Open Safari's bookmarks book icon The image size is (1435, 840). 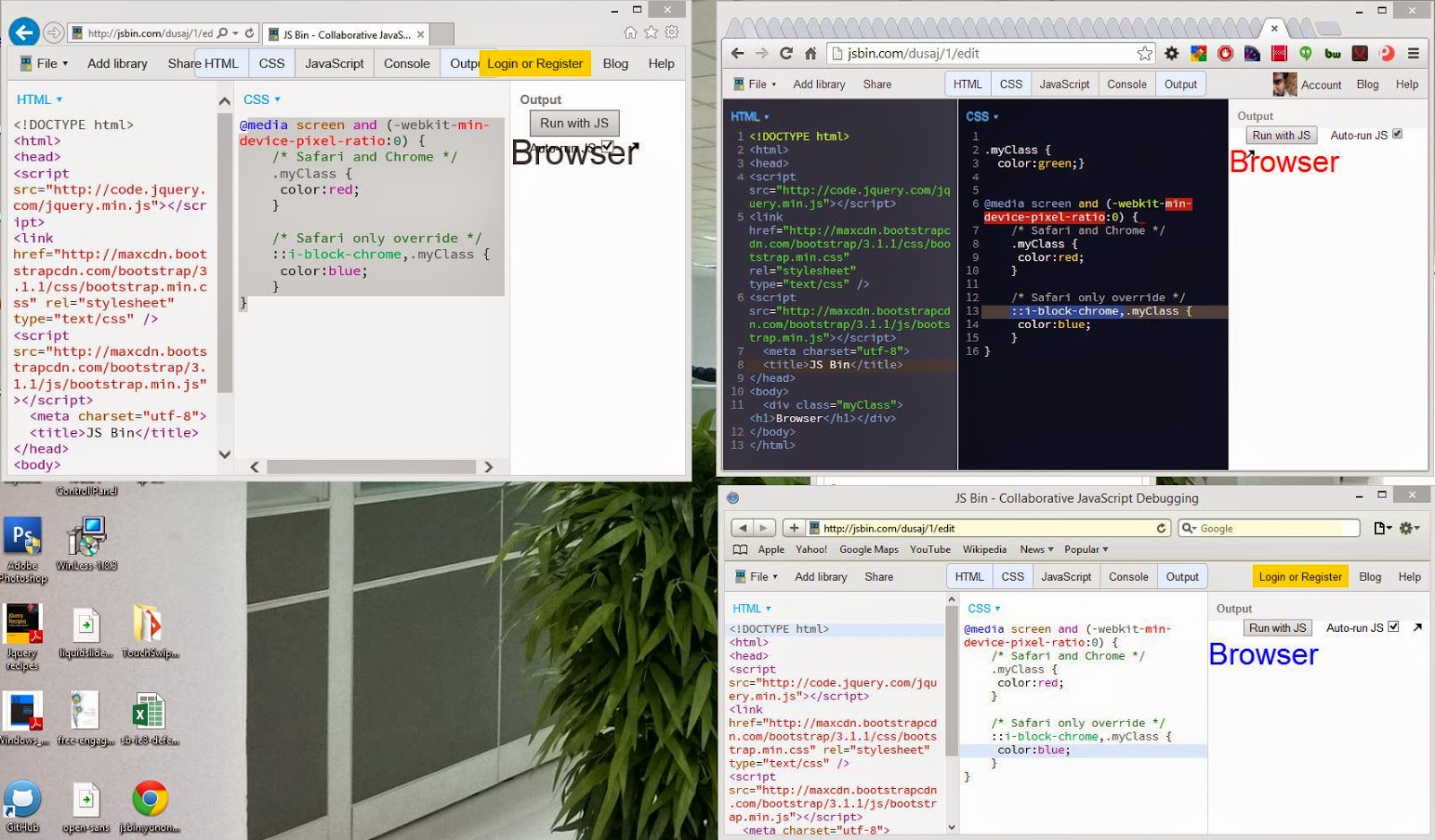coord(742,550)
